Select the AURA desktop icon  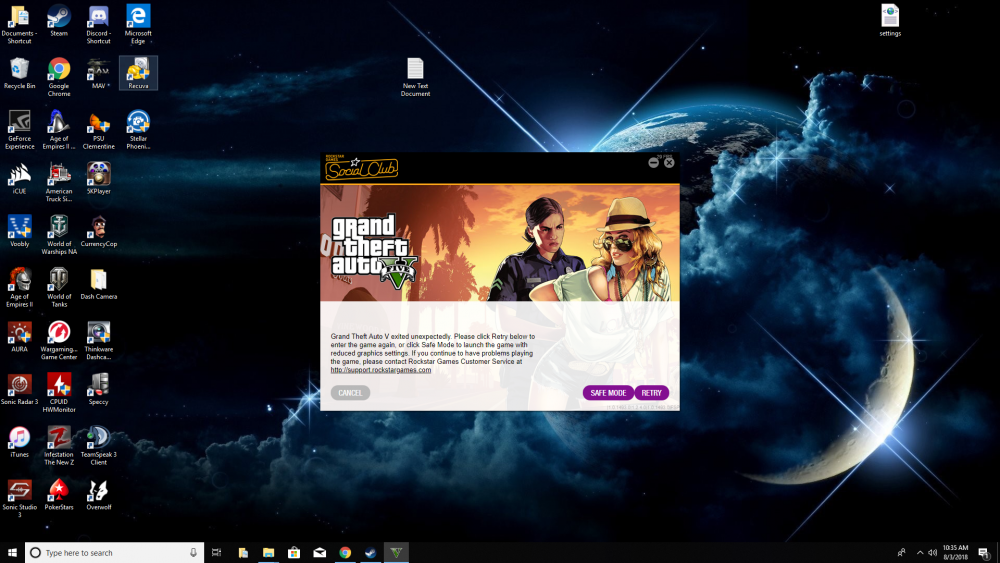pyautogui.click(x=19, y=337)
